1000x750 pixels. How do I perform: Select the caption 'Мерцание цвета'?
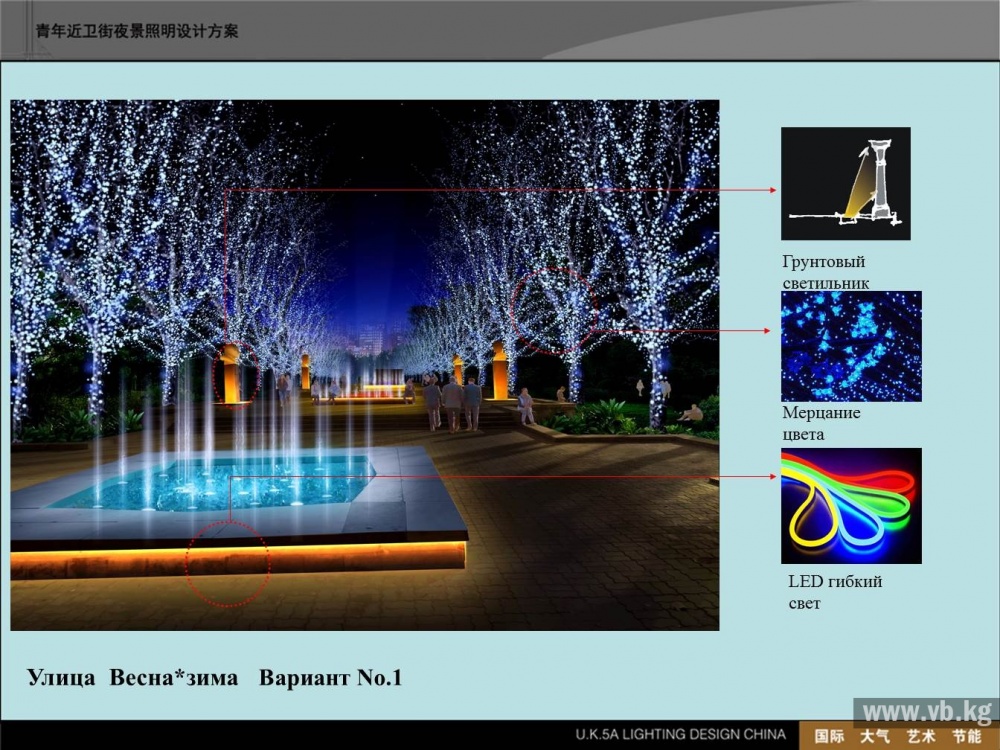click(821, 423)
